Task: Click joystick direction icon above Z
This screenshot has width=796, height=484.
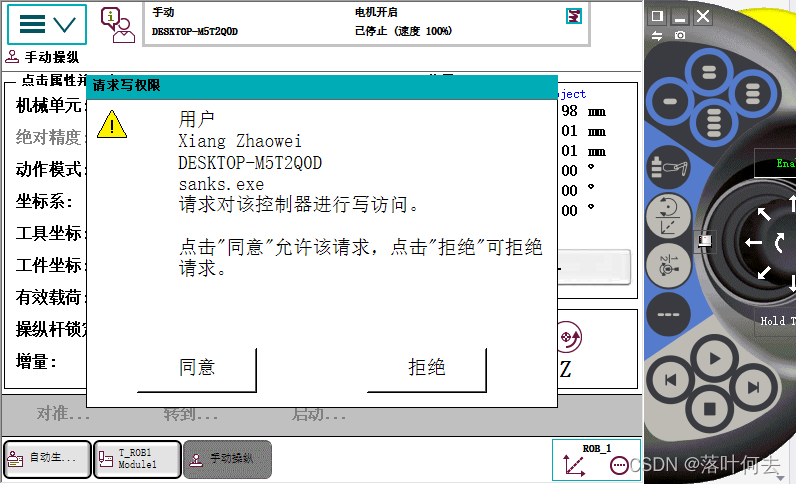Action: tap(570, 337)
